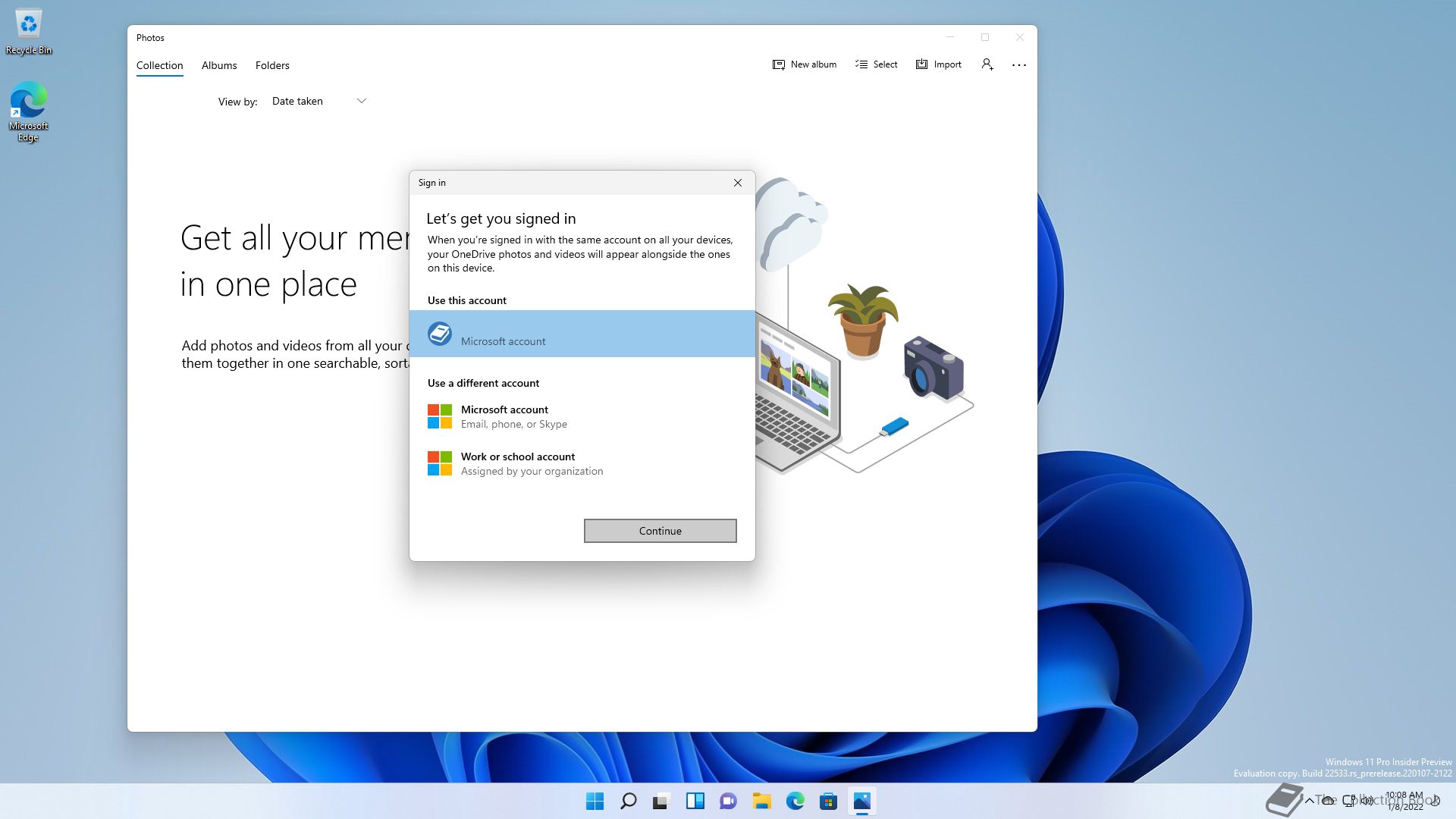Image resolution: width=1456 pixels, height=819 pixels.
Task: Create a New album in Photos
Action: pos(805,64)
